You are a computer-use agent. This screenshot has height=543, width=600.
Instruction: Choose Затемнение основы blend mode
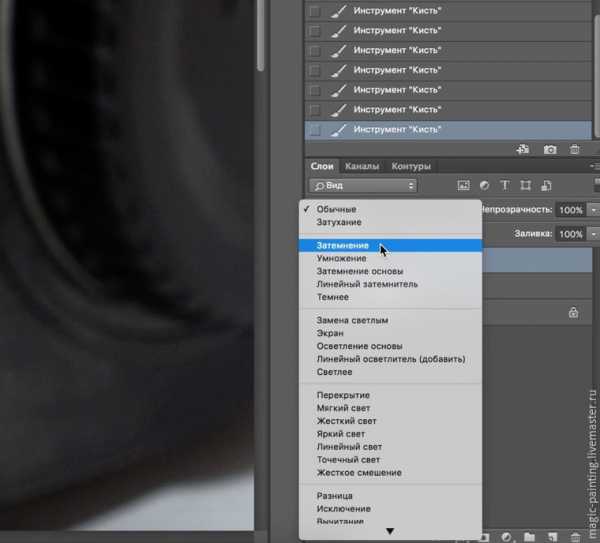tap(390, 271)
